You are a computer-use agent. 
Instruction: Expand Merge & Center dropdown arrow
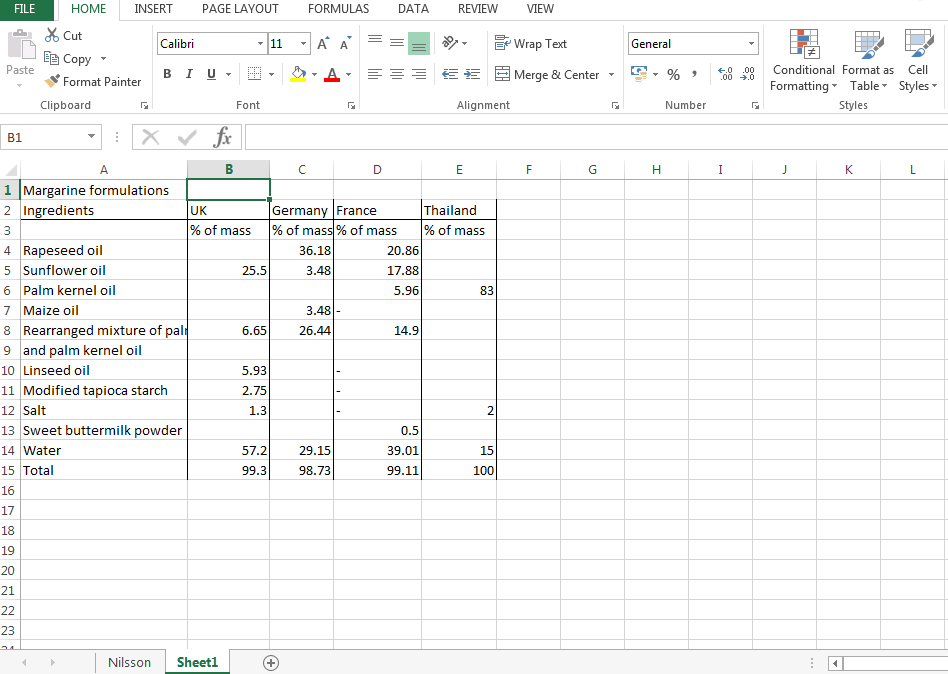coord(611,74)
